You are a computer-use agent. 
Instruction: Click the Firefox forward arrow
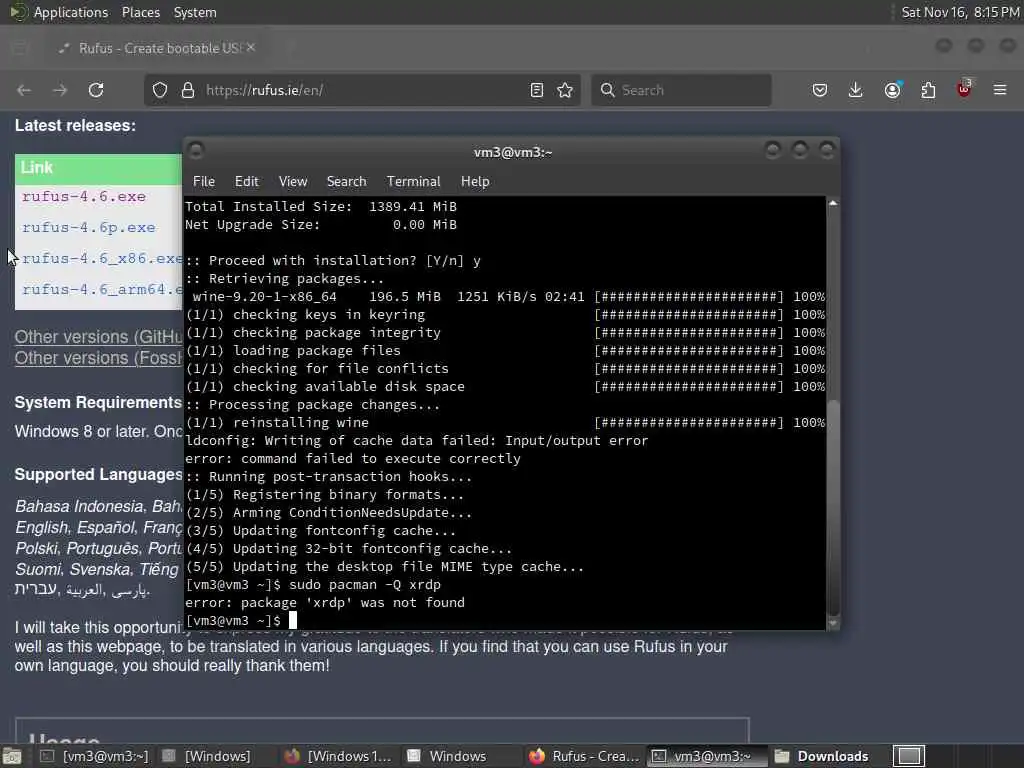tap(59, 90)
